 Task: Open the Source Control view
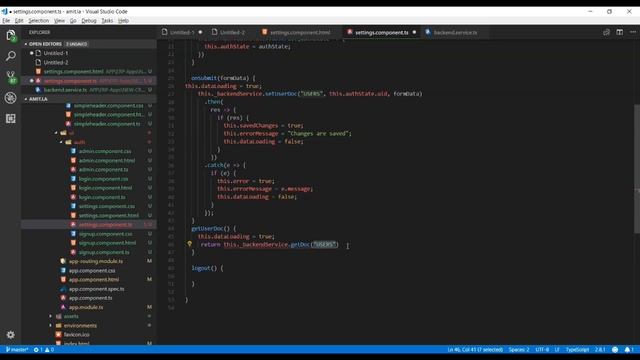click(x=11, y=77)
